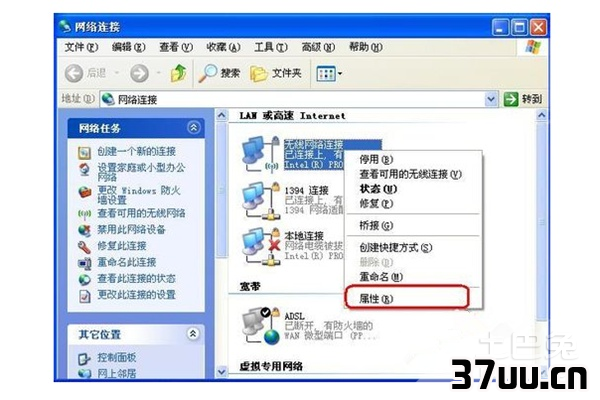The image size is (600, 400).
Task: Open the address bar dropdown arrow
Action: pyautogui.click(x=491, y=100)
